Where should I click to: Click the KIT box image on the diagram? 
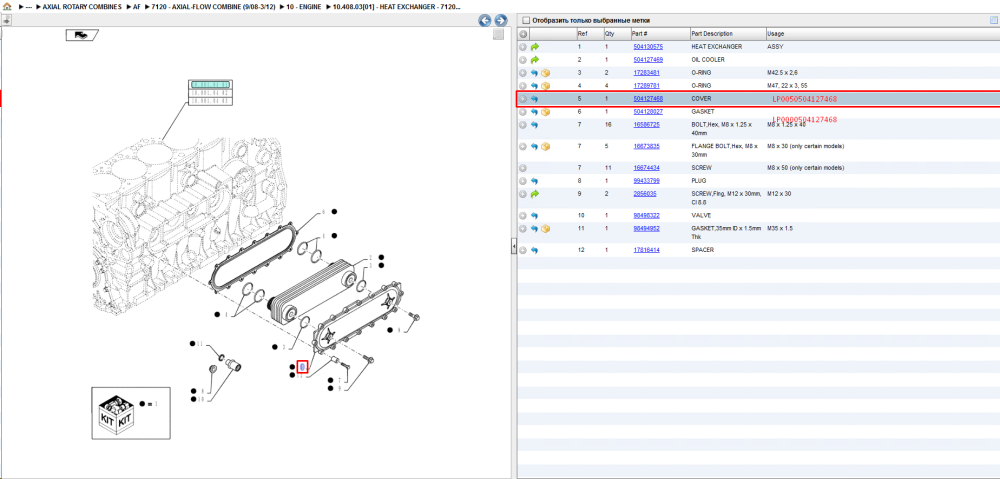click(116, 413)
